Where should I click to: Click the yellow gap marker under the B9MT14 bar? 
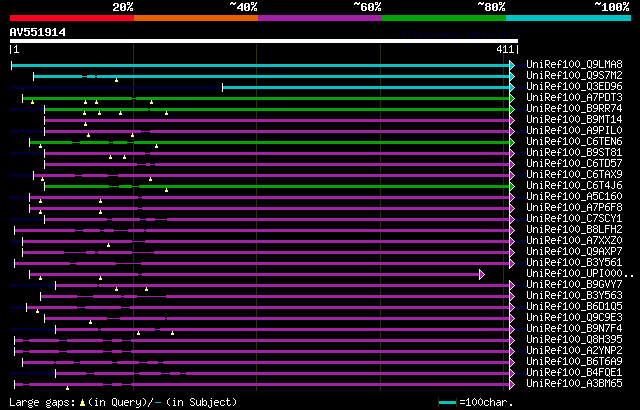click(x=85, y=124)
